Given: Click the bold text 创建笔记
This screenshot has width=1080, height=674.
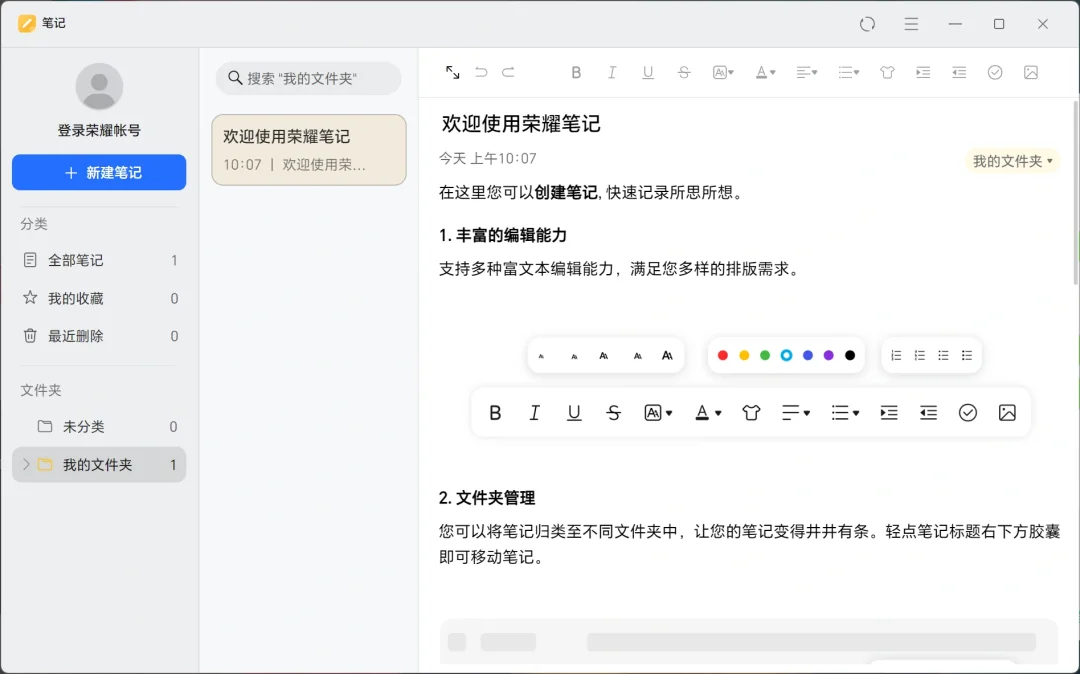Looking at the screenshot, I should (566, 193).
